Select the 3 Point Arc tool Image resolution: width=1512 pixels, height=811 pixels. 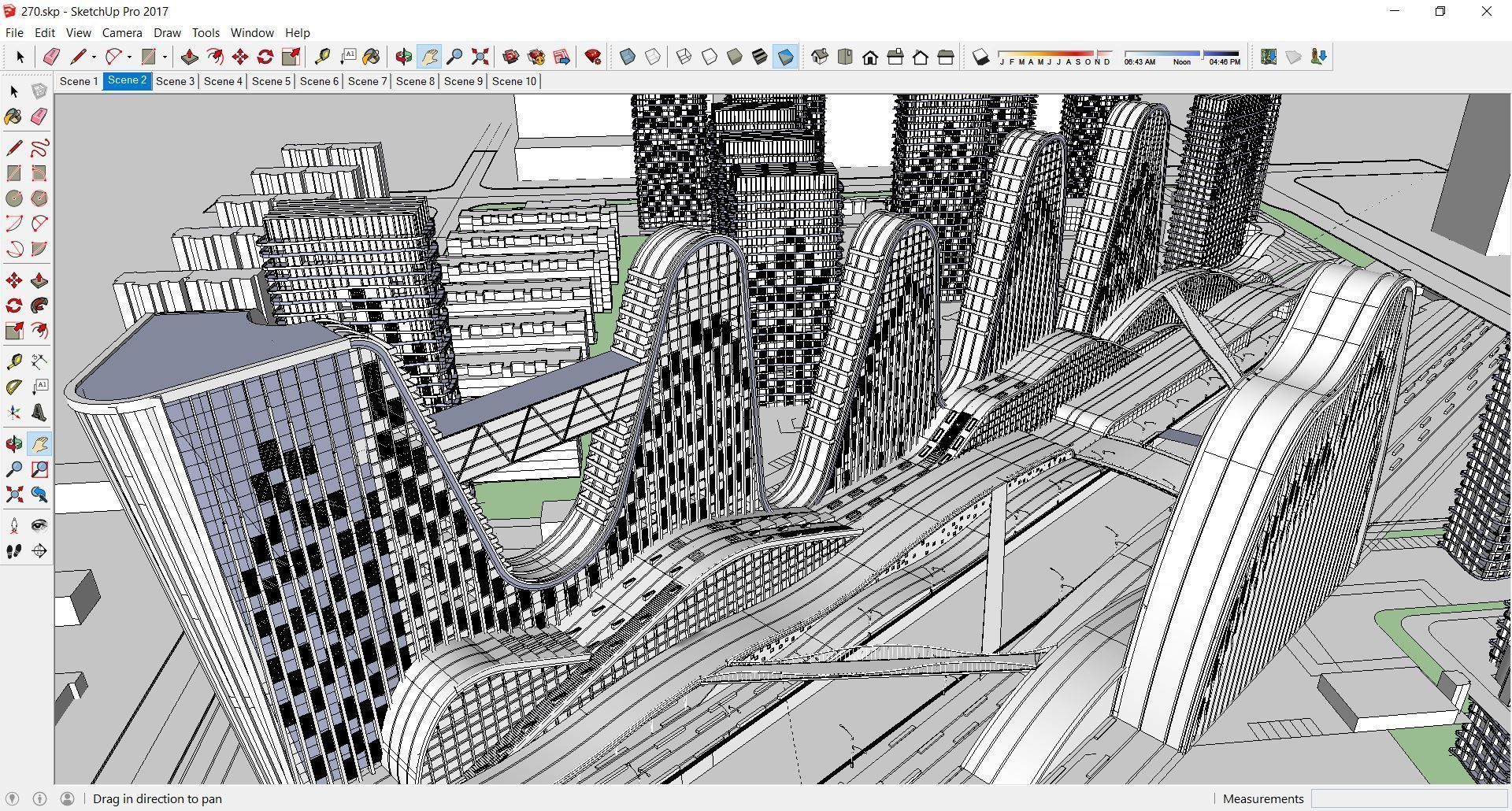point(14,249)
